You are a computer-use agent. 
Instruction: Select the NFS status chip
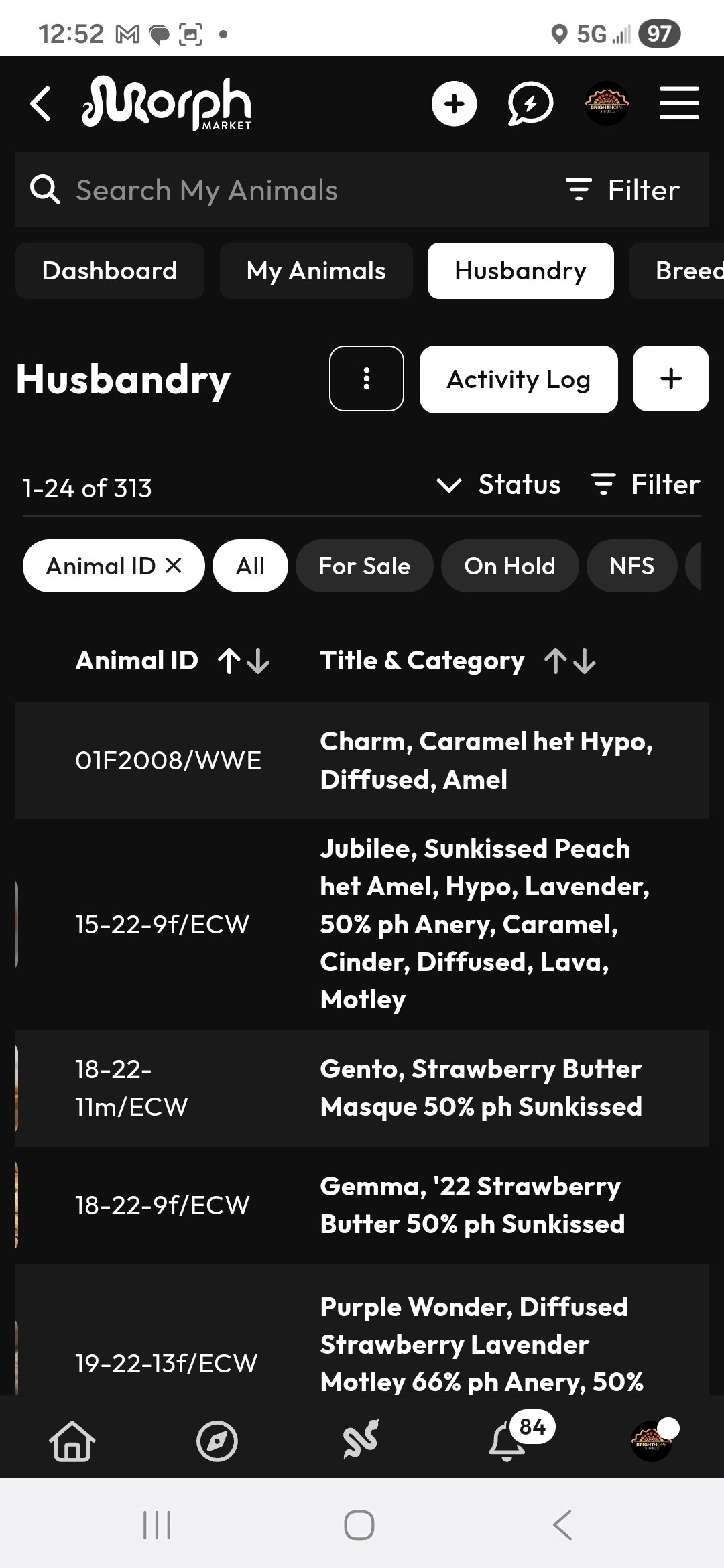631,566
